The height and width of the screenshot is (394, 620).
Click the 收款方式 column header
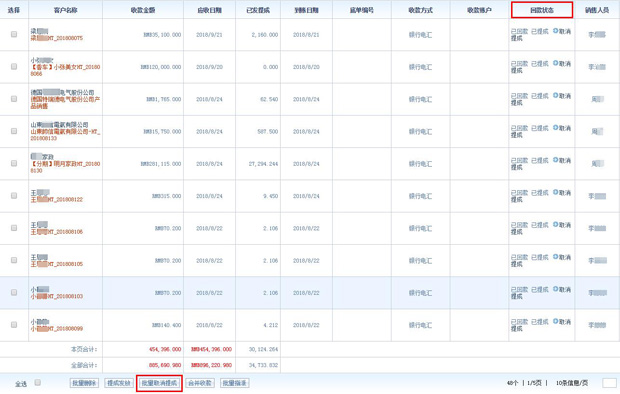tap(421, 10)
